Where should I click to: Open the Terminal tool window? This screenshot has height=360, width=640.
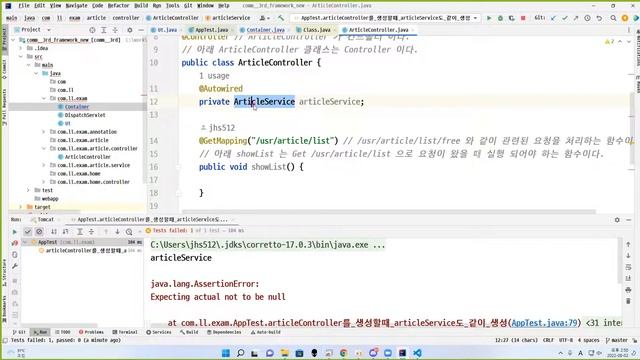tap(125, 332)
